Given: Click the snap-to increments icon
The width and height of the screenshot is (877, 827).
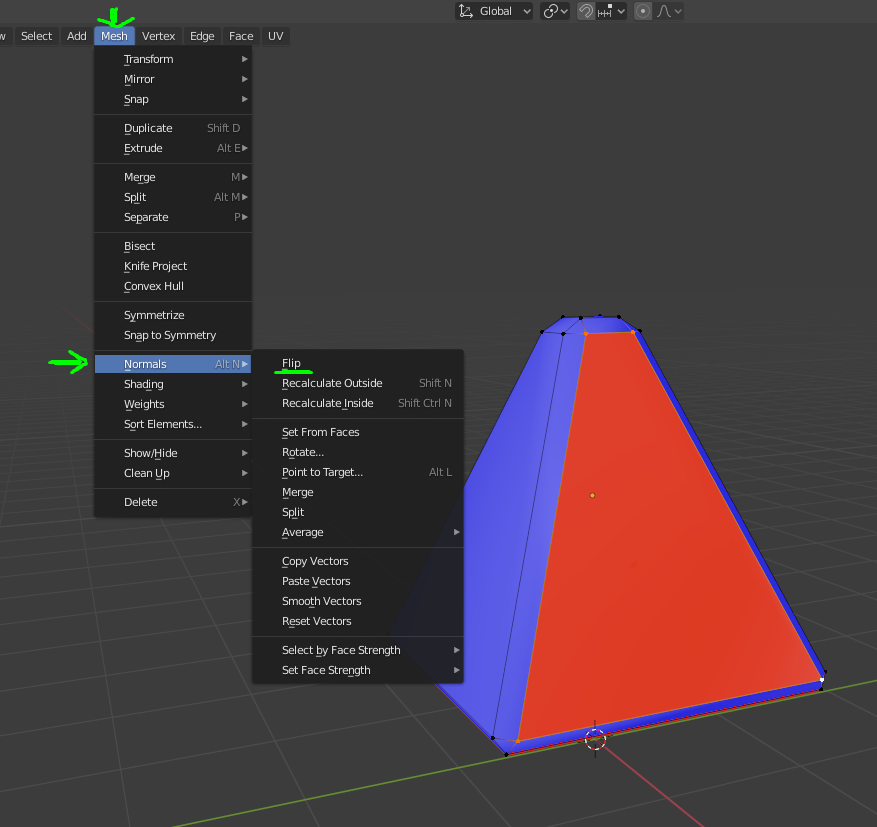Looking at the screenshot, I should pyautogui.click(x=606, y=11).
